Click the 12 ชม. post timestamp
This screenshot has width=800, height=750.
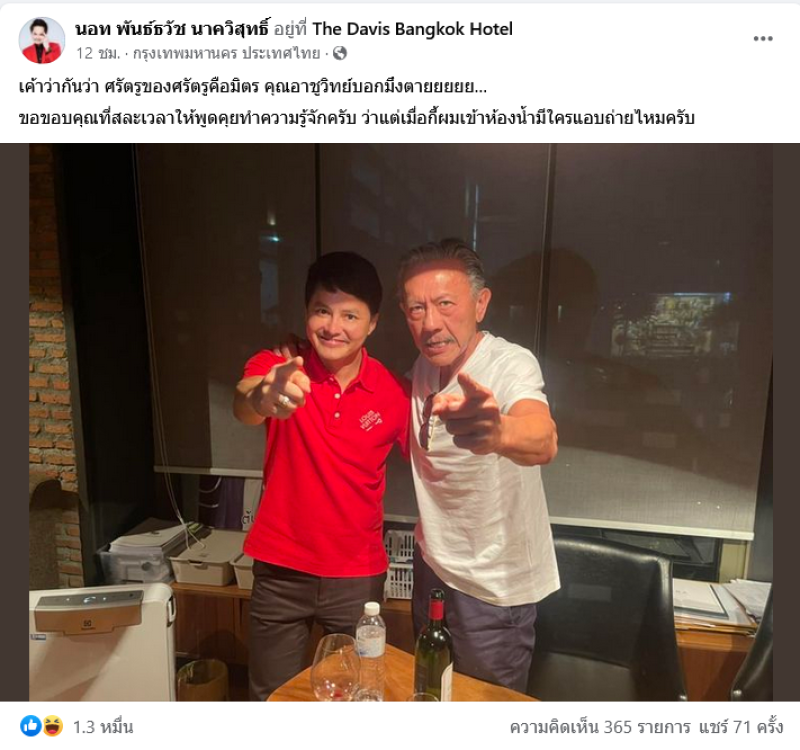click(x=98, y=53)
